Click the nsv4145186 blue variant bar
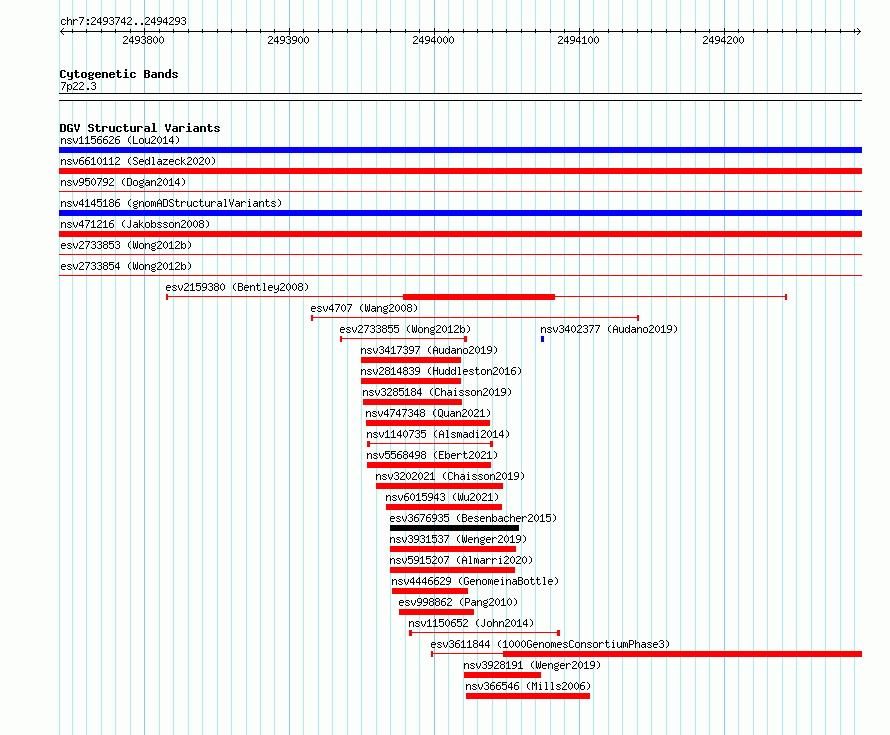Viewport: 890px width, 735px height. pos(460,213)
